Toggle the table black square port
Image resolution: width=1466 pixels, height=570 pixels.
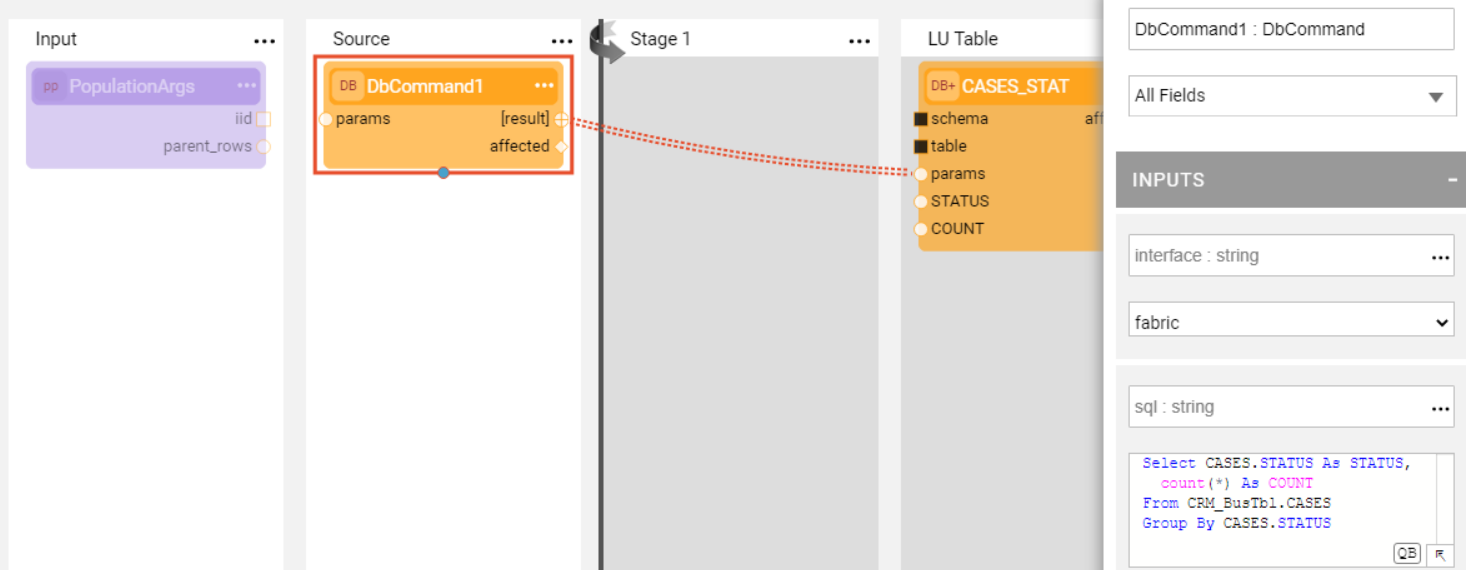[921, 146]
